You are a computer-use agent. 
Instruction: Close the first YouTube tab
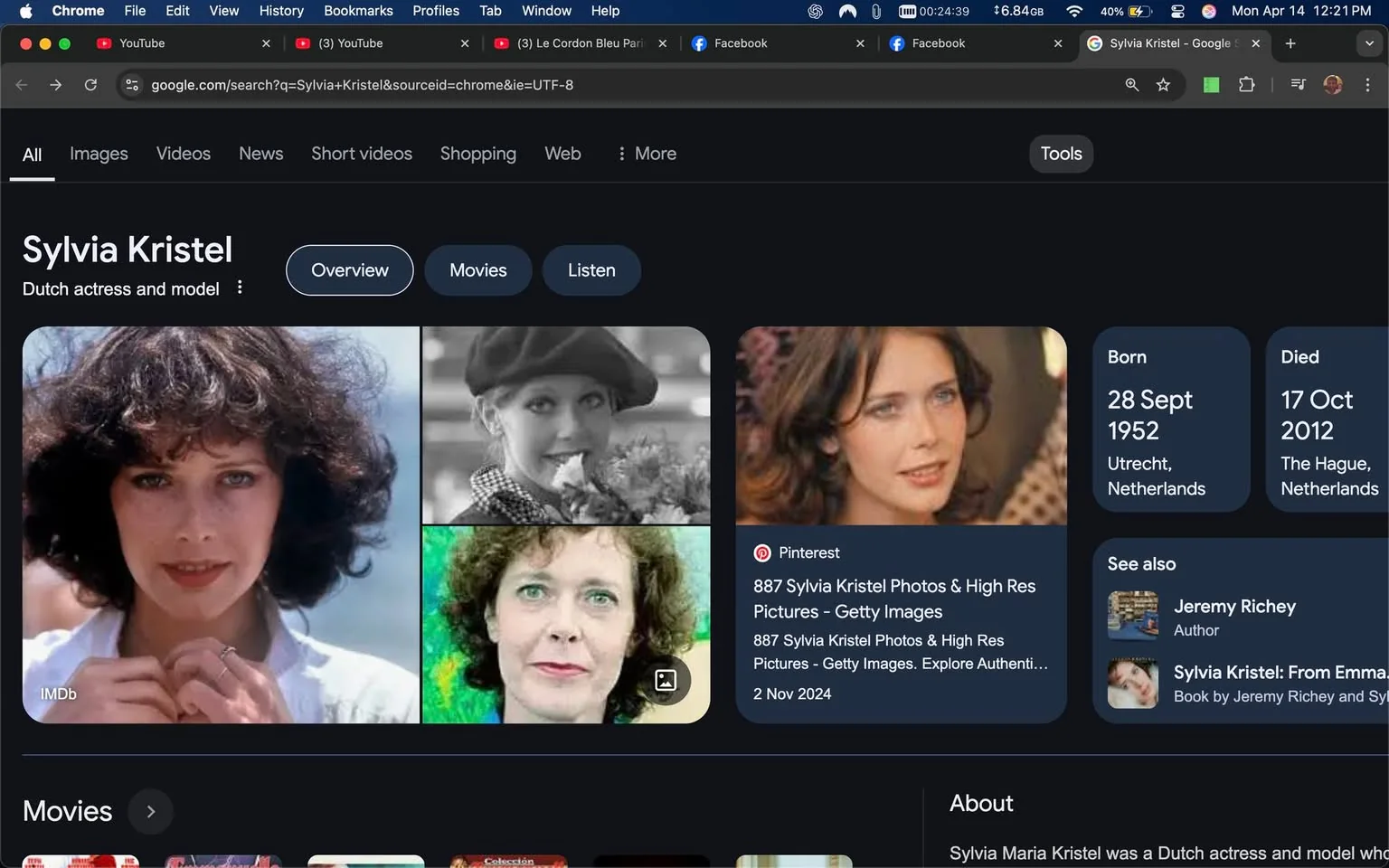coord(266,43)
